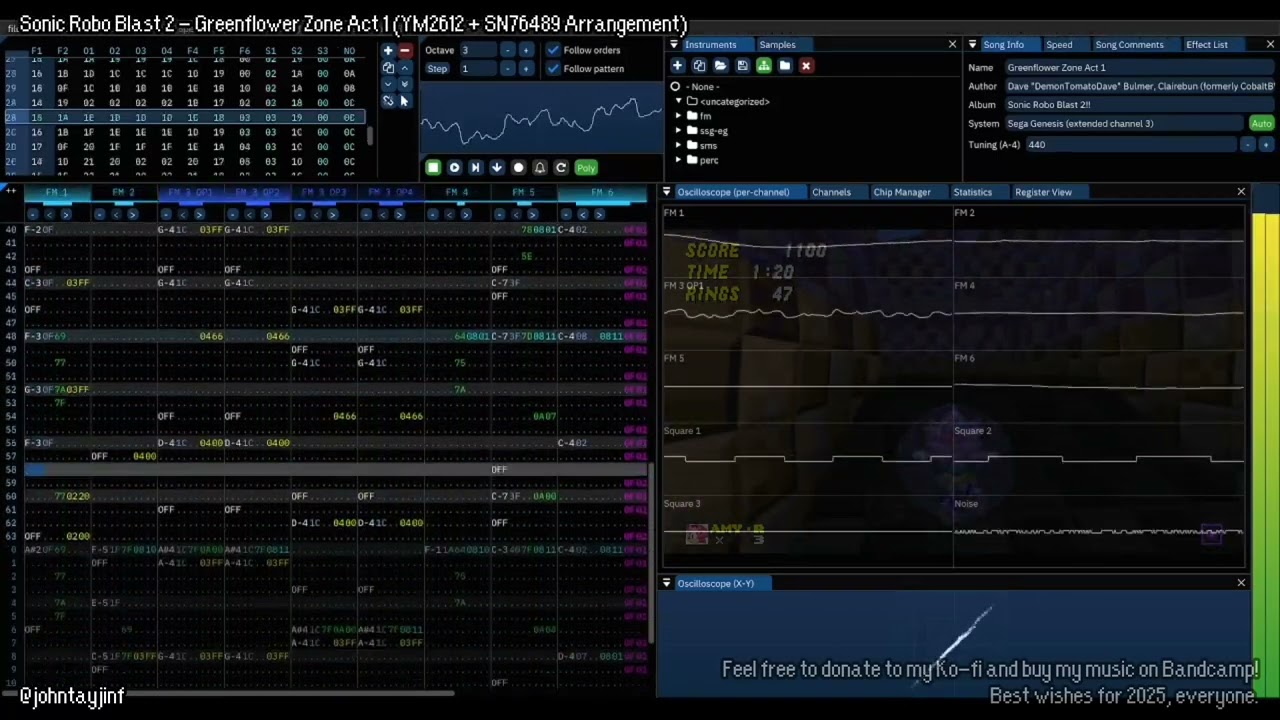Open the Instruments panel dropdown triangle
This screenshot has width=1280, height=720.
coord(674,44)
